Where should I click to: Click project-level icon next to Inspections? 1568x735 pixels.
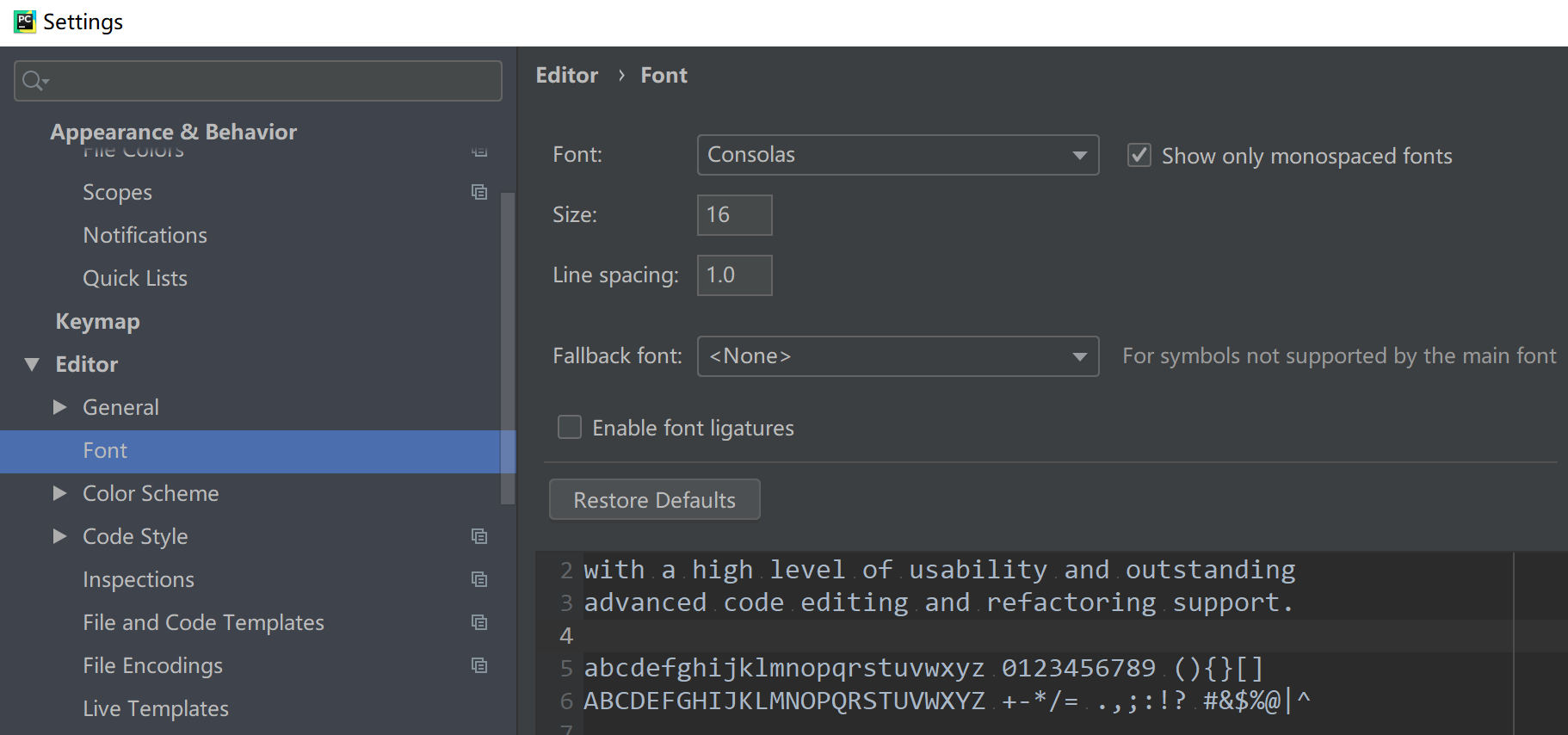(479, 579)
